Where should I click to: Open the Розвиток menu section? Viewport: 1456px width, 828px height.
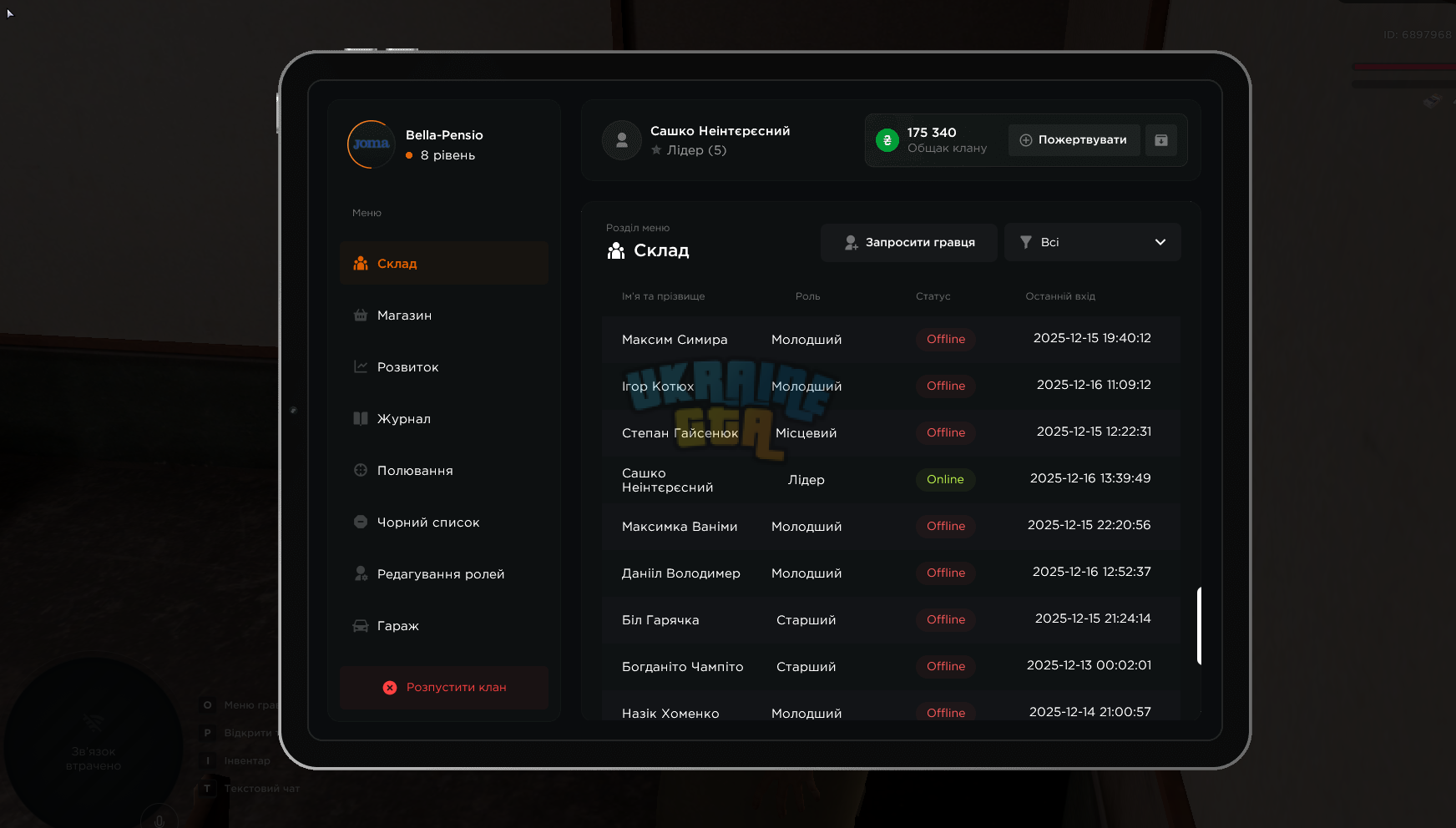[x=444, y=367]
